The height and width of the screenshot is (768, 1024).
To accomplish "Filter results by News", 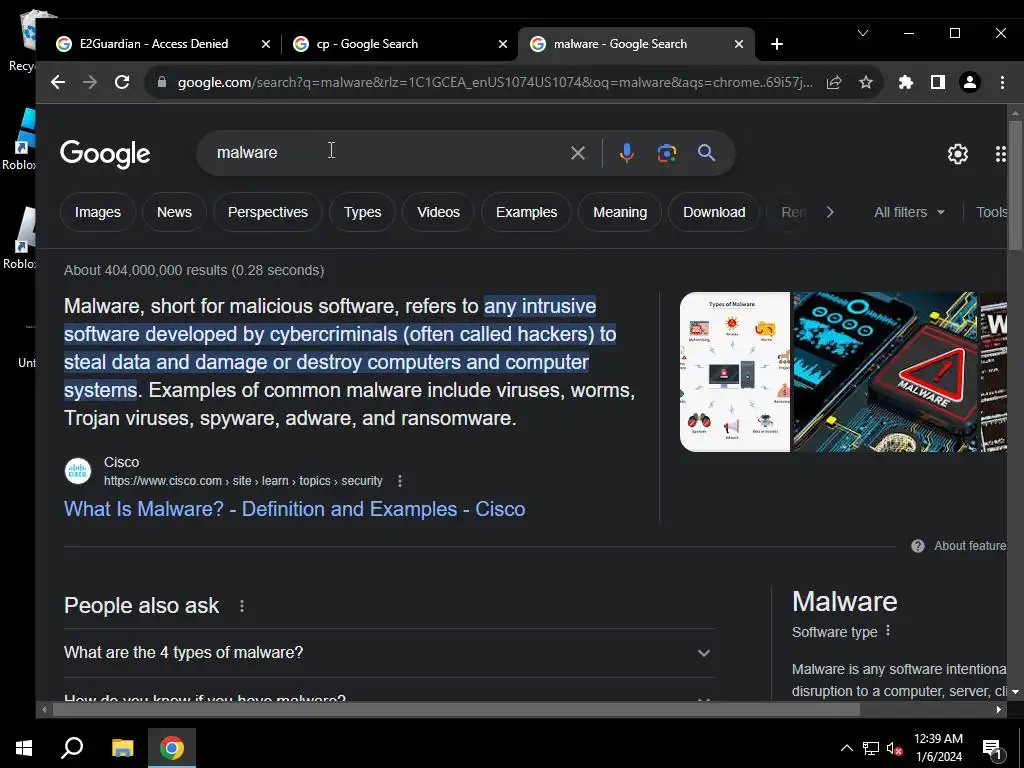I will pos(174,212).
